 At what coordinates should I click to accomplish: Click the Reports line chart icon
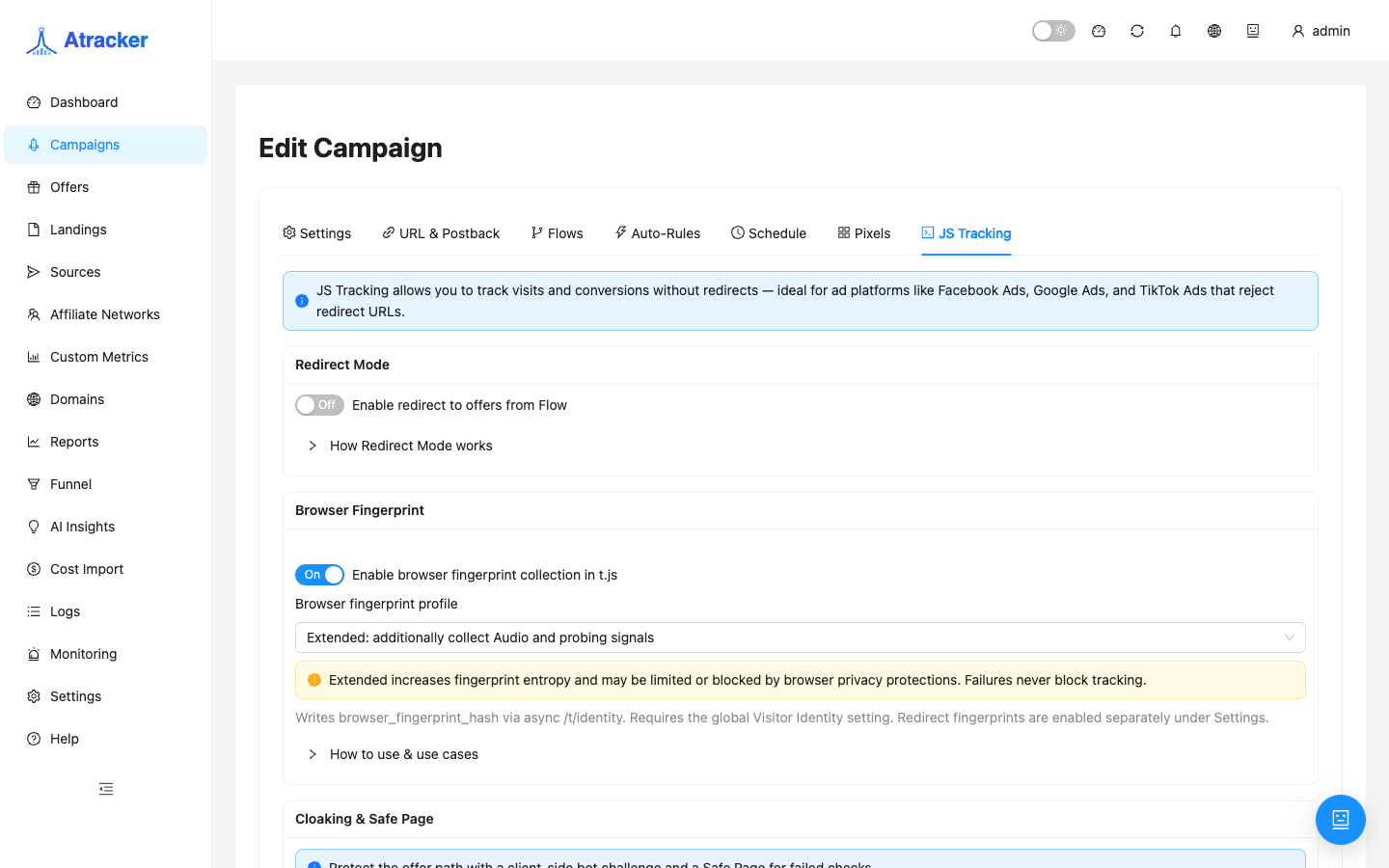[x=34, y=442]
